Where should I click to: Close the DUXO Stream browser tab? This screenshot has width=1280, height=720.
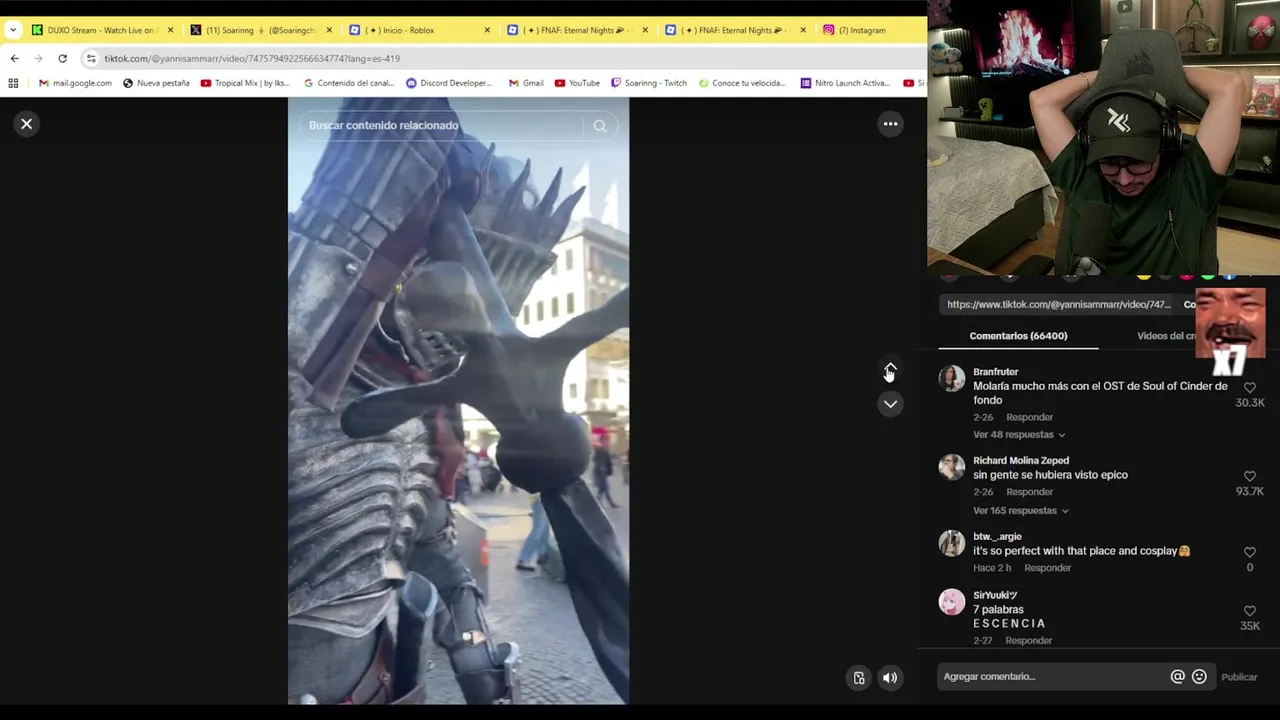pos(170,30)
